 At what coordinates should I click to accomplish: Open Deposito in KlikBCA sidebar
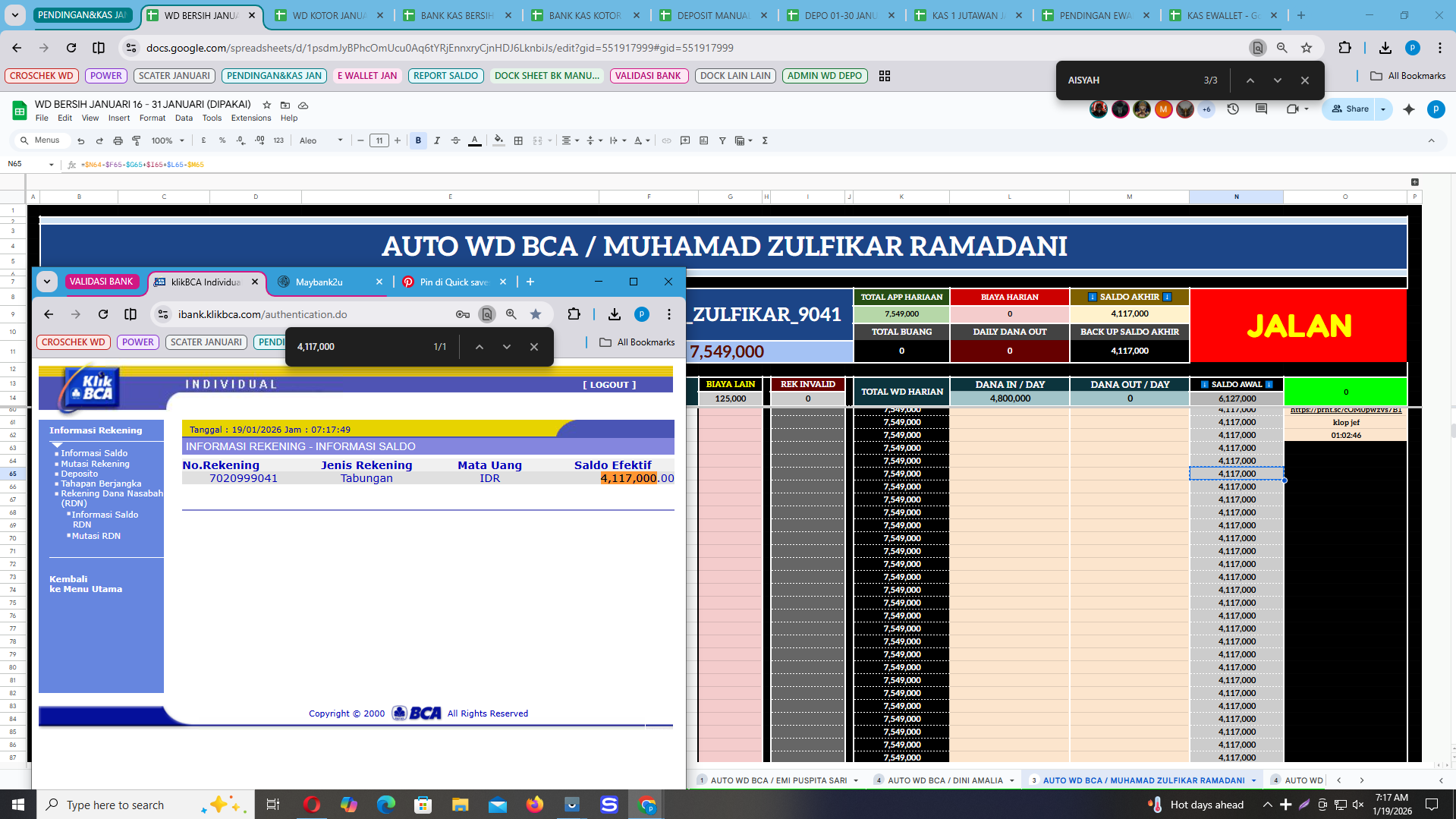click(x=80, y=474)
